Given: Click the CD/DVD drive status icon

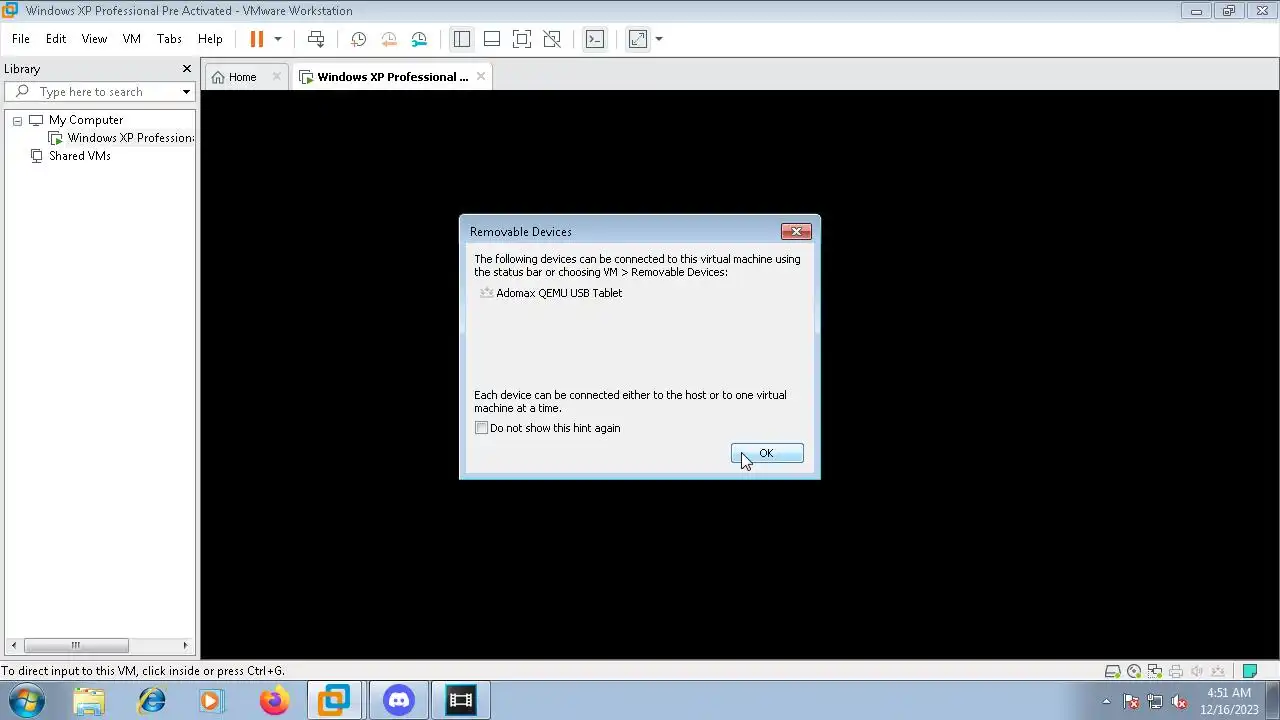Looking at the screenshot, I should click(x=1133, y=671).
